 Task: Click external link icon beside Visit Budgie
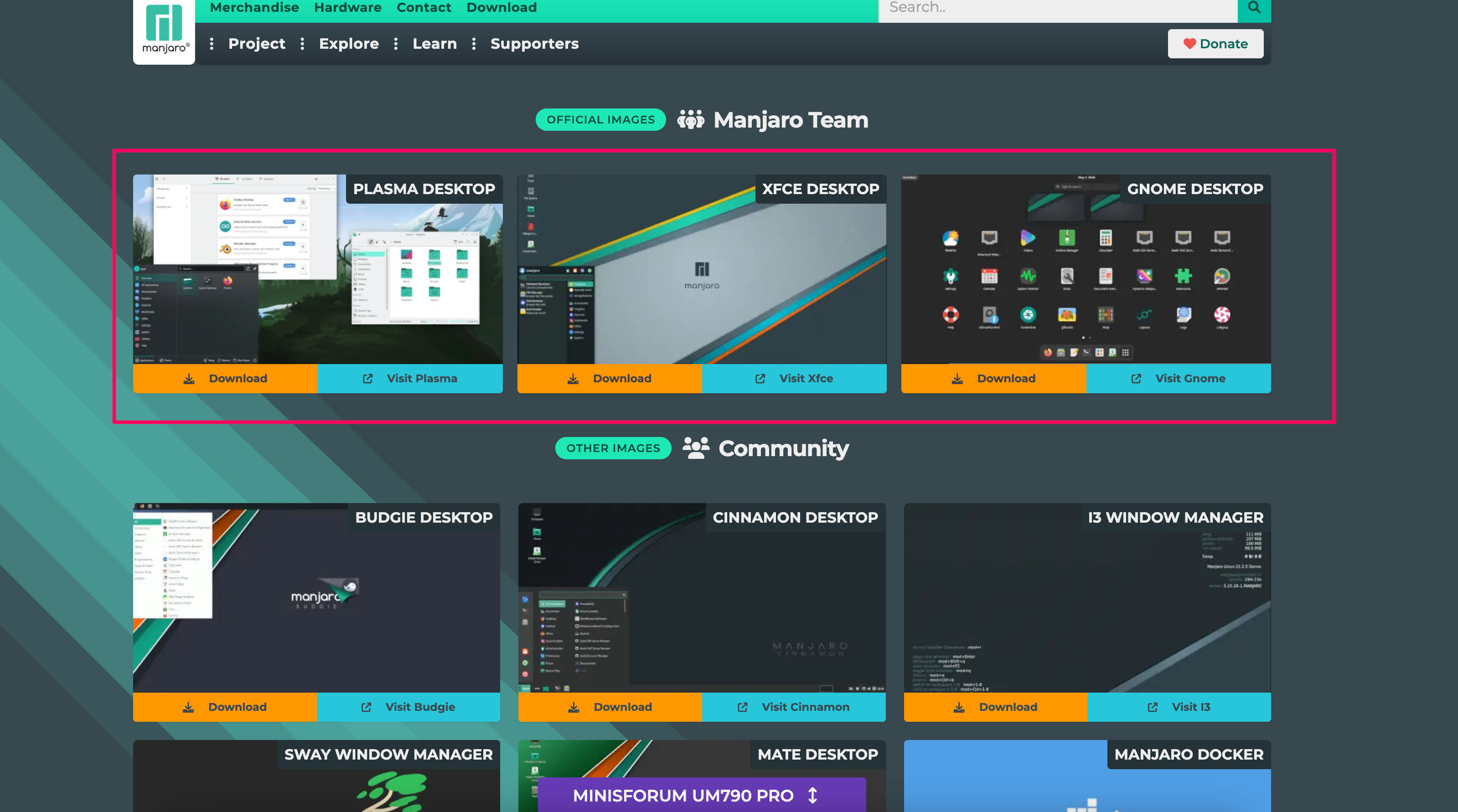point(366,707)
